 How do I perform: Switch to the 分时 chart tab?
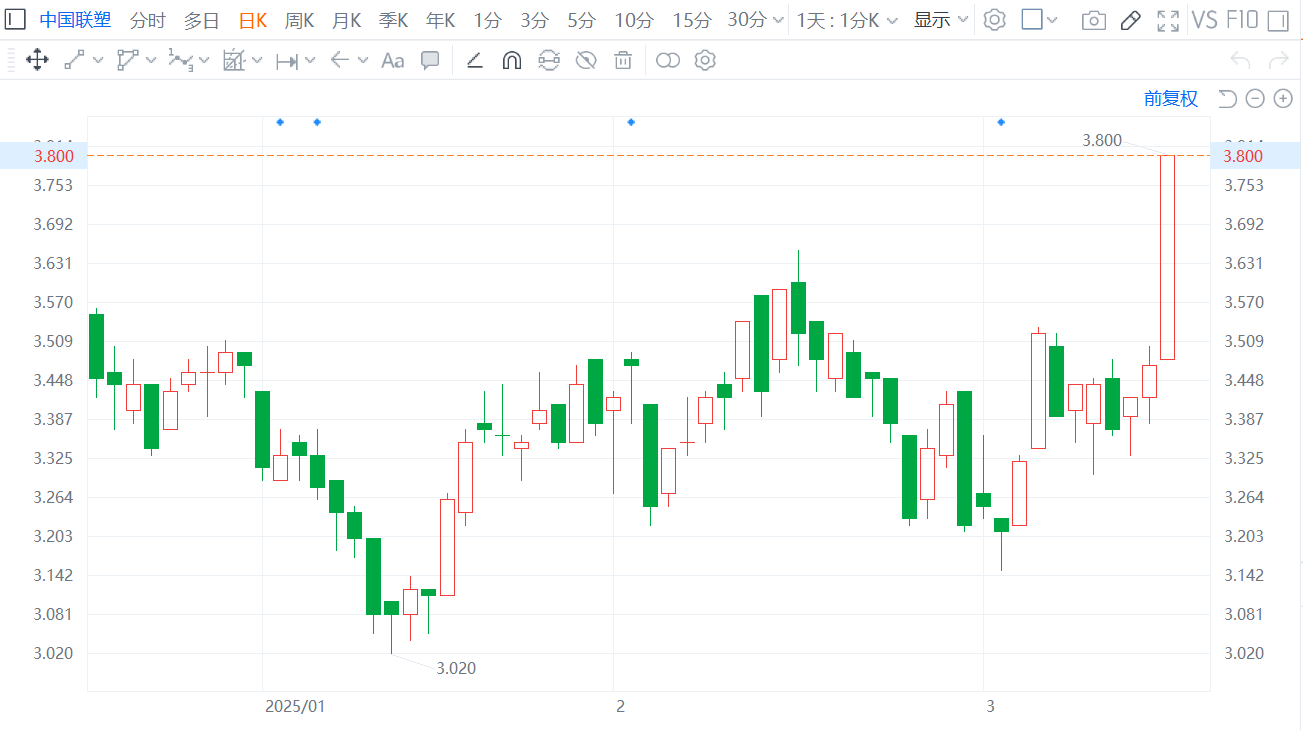tap(148, 20)
